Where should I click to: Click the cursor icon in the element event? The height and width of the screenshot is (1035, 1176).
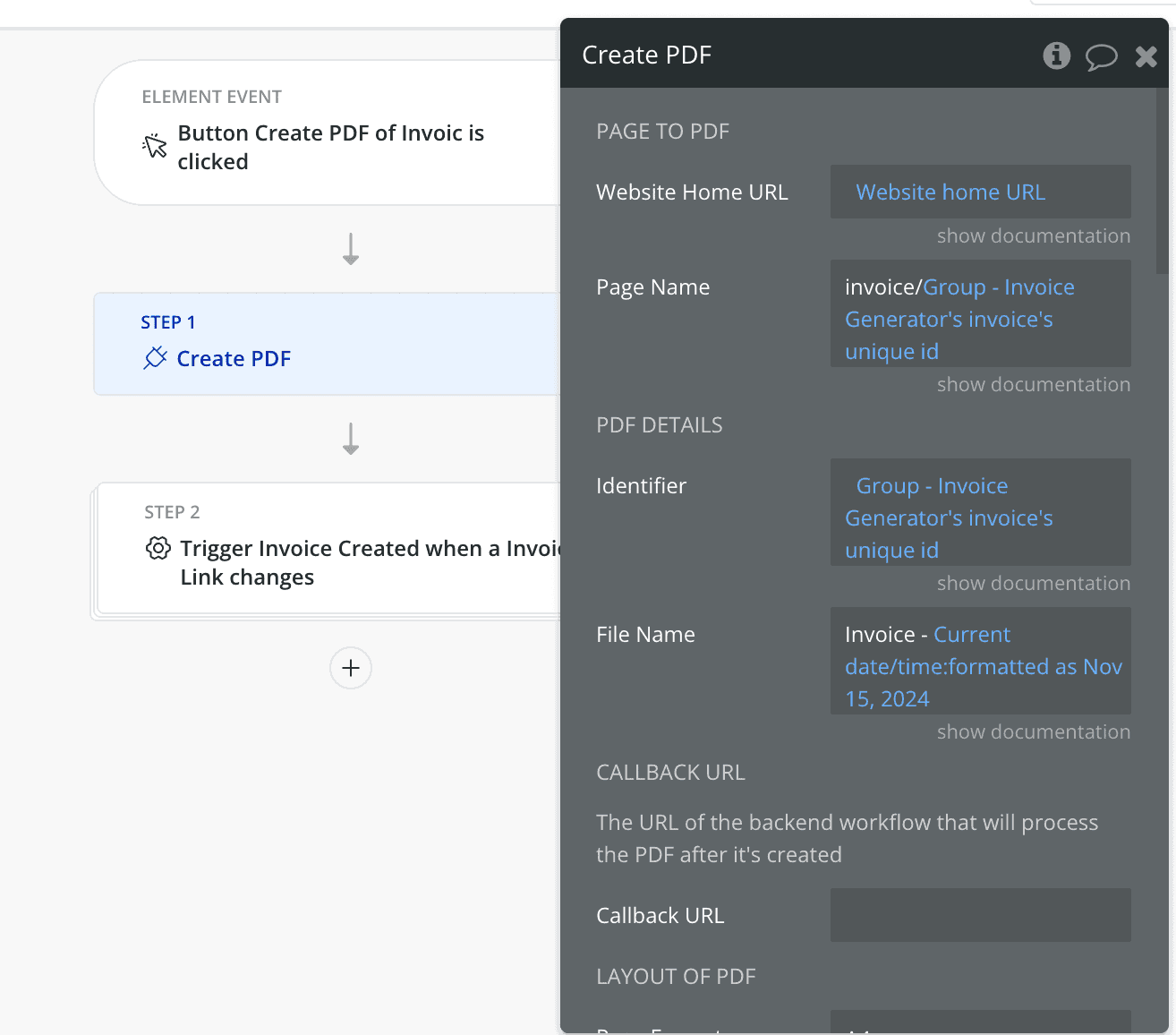(x=155, y=146)
